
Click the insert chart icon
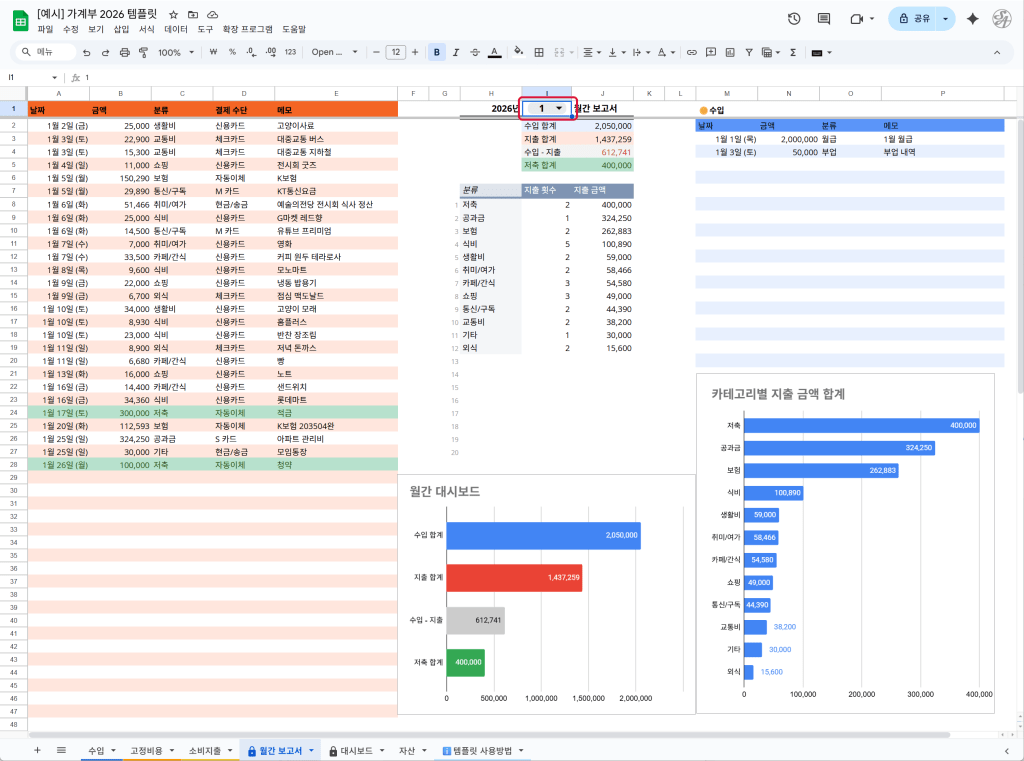(729, 52)
